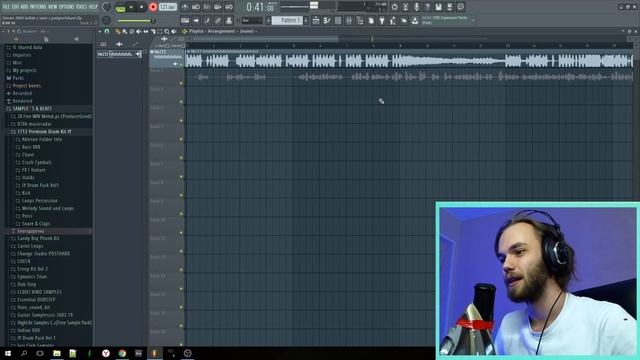Toggle the metronome icon
The width and height of the screenshot is (640, 360).
point(184,7)
